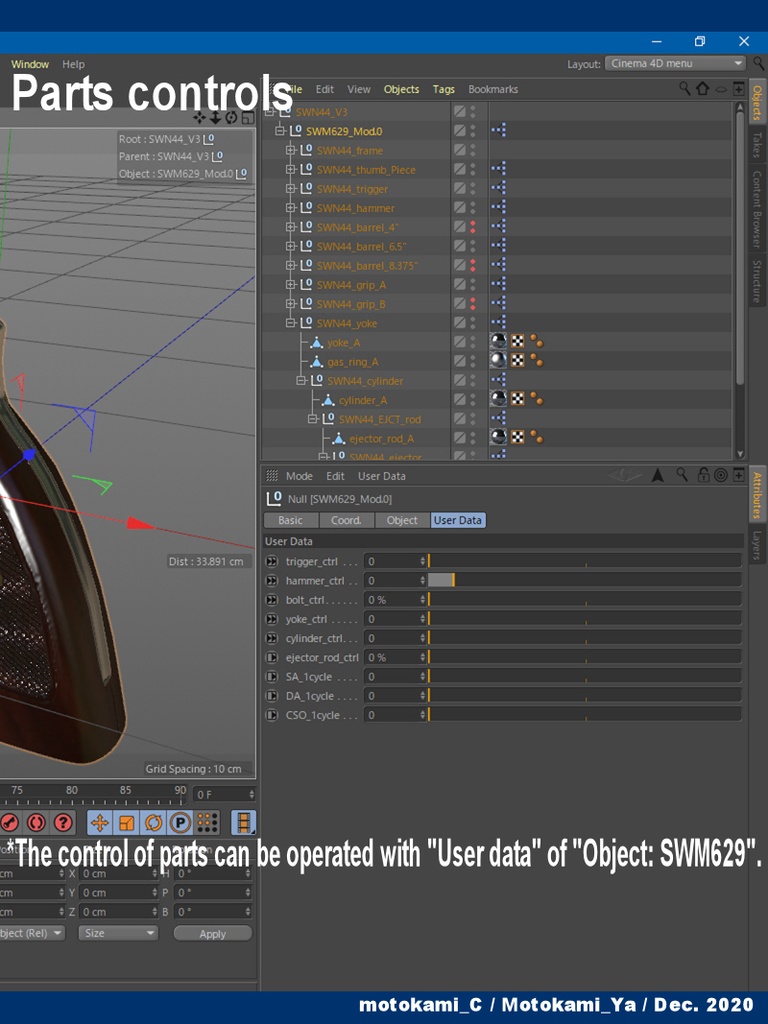The width and height of the screenshot is (768, 1024).
Task: Click the magnifier icon in Attribute Manager
Action: pos(682,475)
